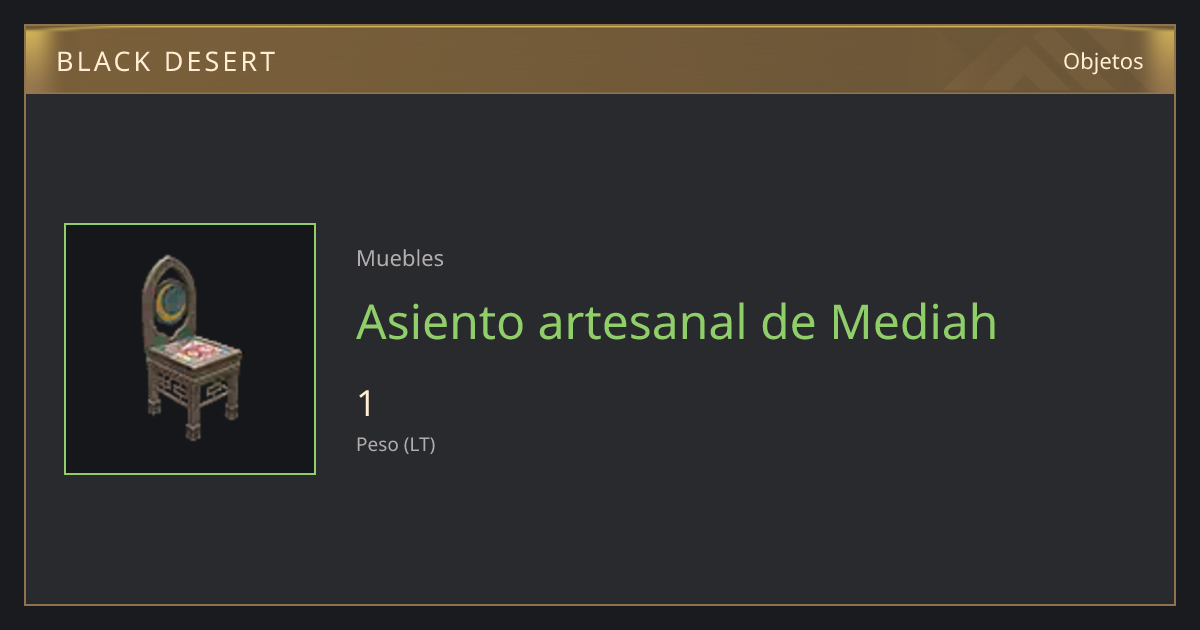The height and width of the screenshot is (630, 1200).
Task: Click the Peso (LT) label
Action: 396,445
